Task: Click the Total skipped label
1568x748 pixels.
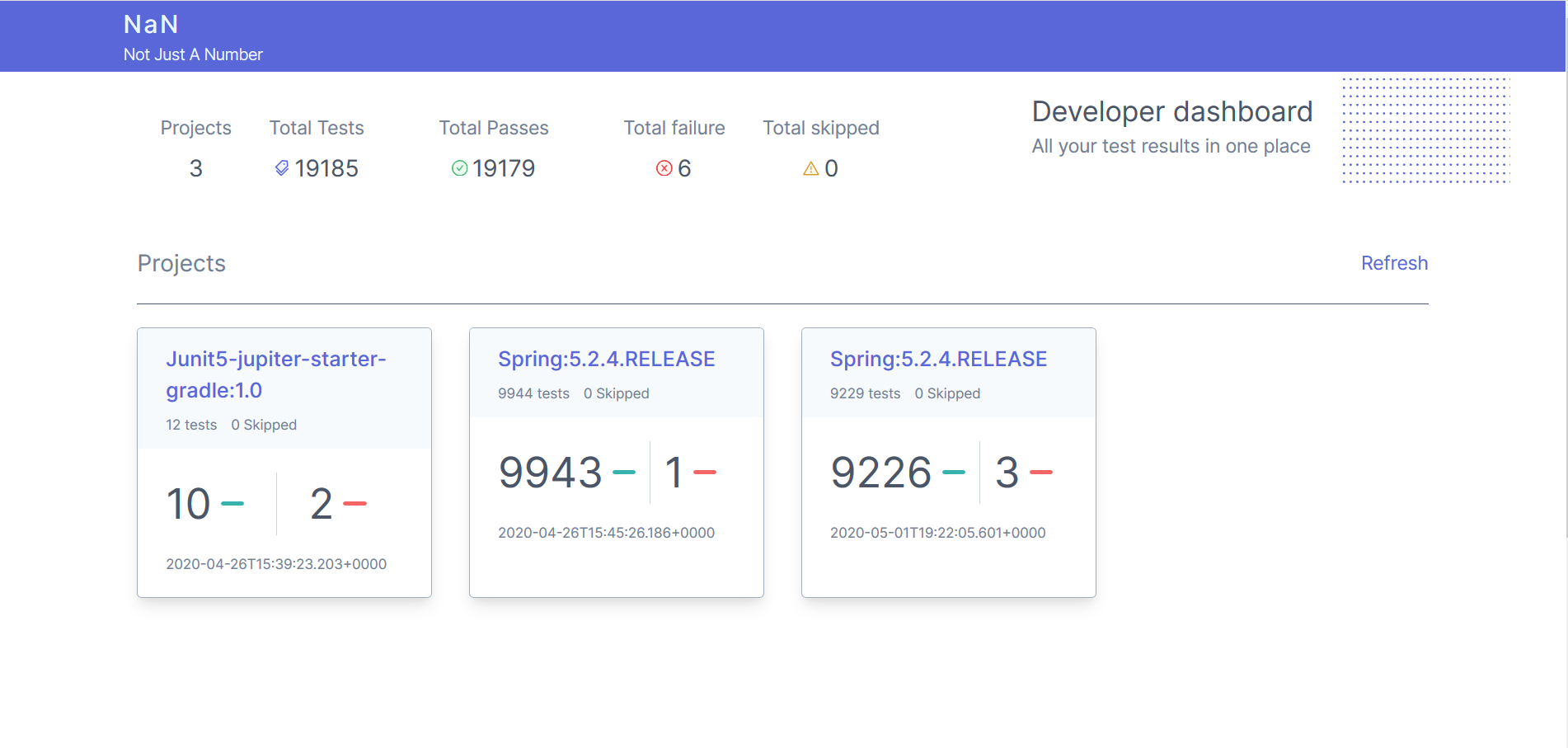Action: (821, 128)
